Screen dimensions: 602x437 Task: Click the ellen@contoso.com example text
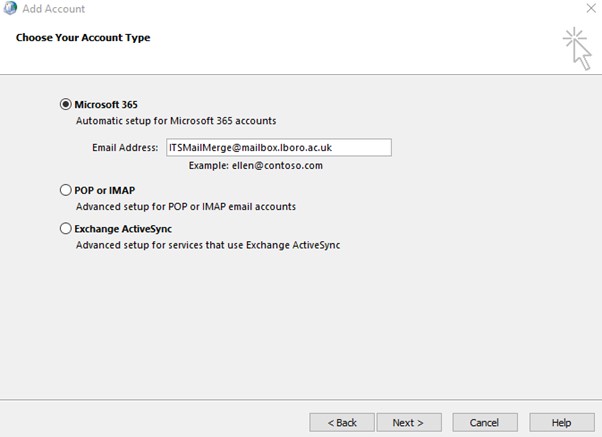[x=255, y=166]
